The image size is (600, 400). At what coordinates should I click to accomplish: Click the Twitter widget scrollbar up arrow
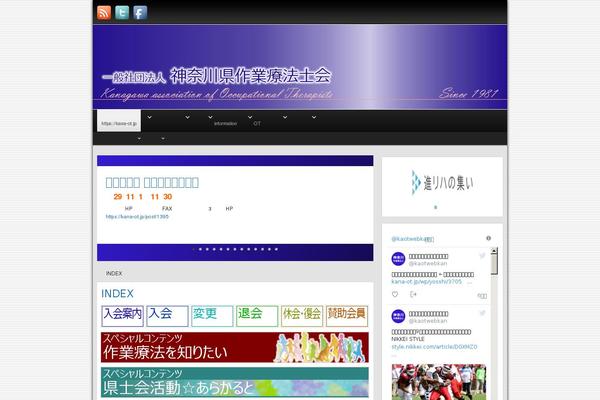[x=494, y=251]
